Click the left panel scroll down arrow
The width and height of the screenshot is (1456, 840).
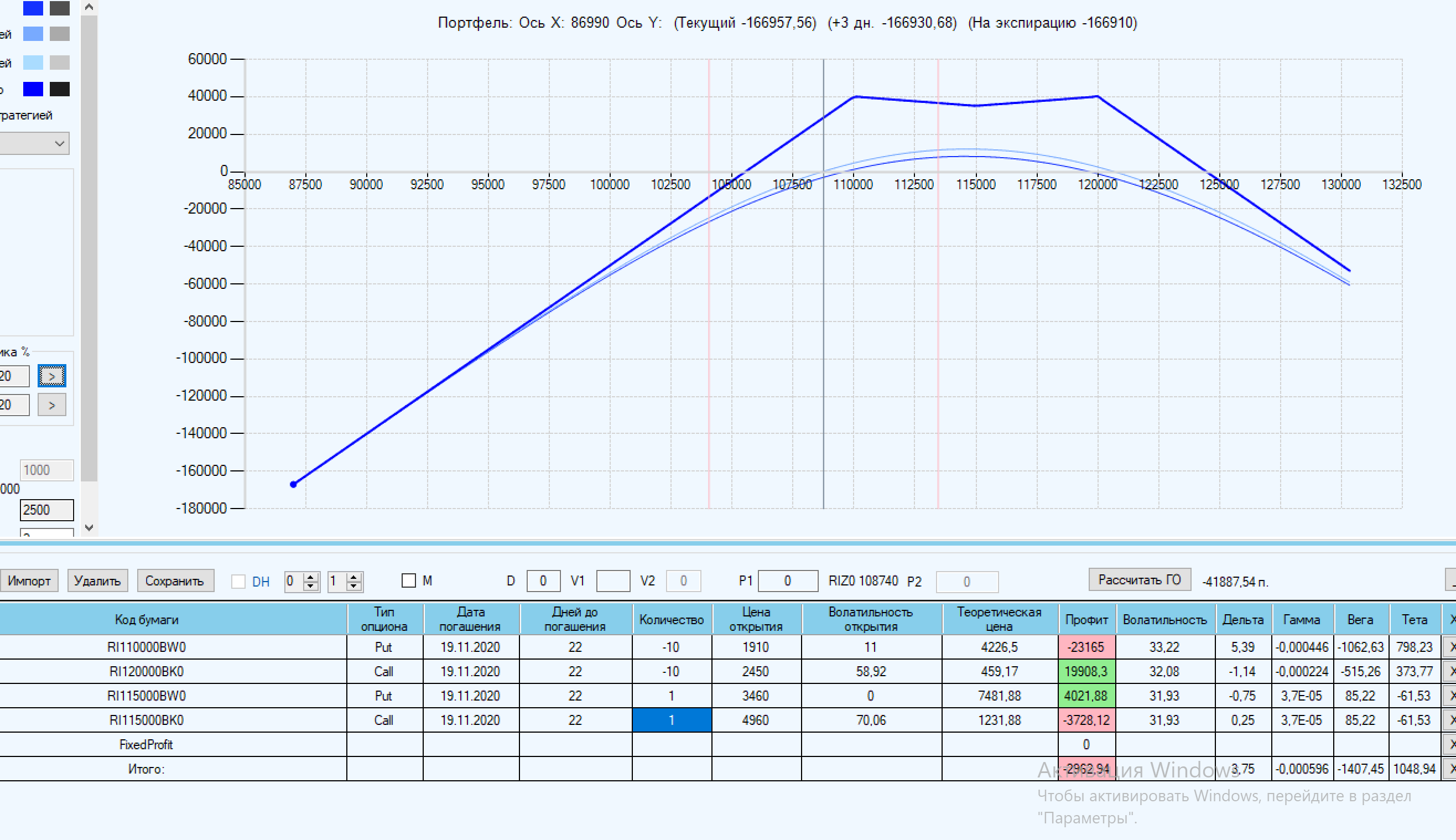(89, 527)
